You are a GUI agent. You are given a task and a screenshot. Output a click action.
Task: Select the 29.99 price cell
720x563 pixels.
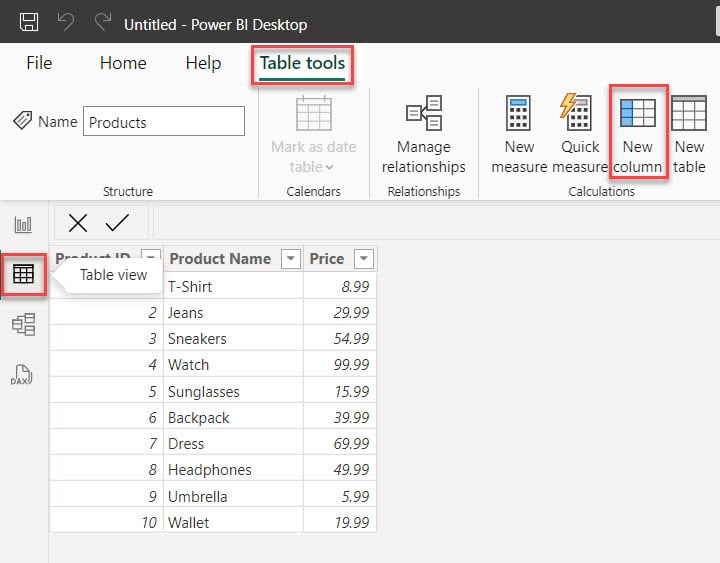click(340, 312)
